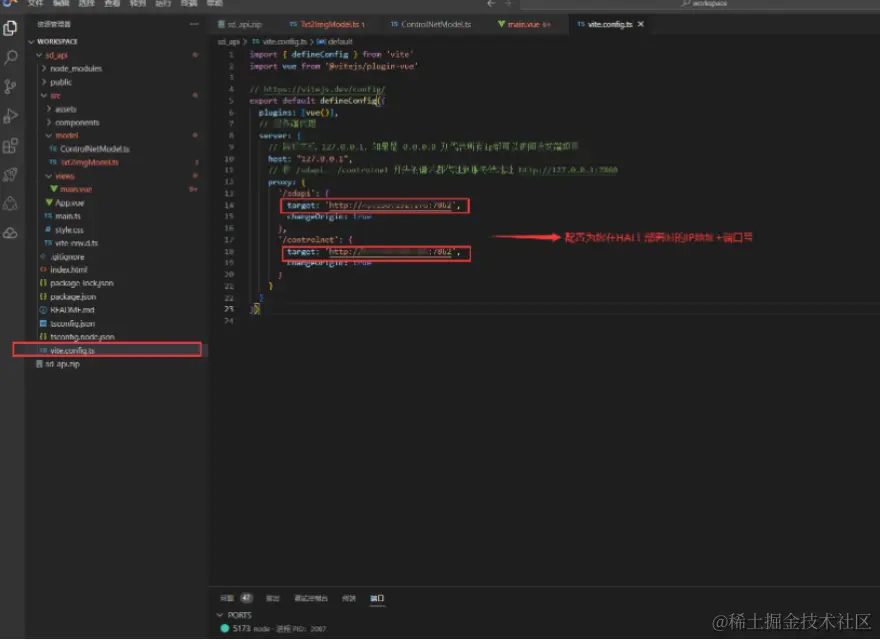Open package-lock.json in the file tree
This screenshot has height=640, width=880.
pyautogui.click(x=81, y=283)
